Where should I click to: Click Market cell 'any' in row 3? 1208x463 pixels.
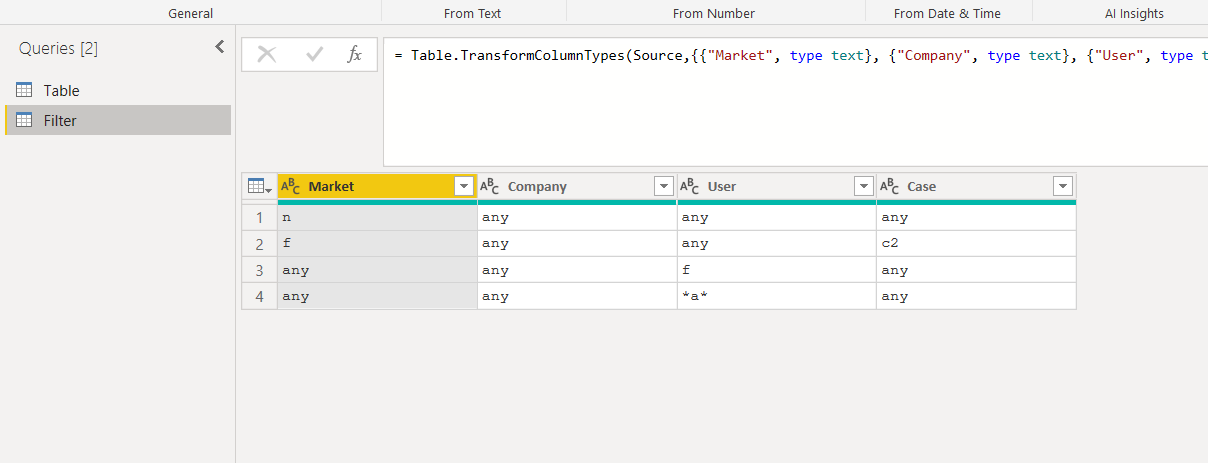(377, 270)
